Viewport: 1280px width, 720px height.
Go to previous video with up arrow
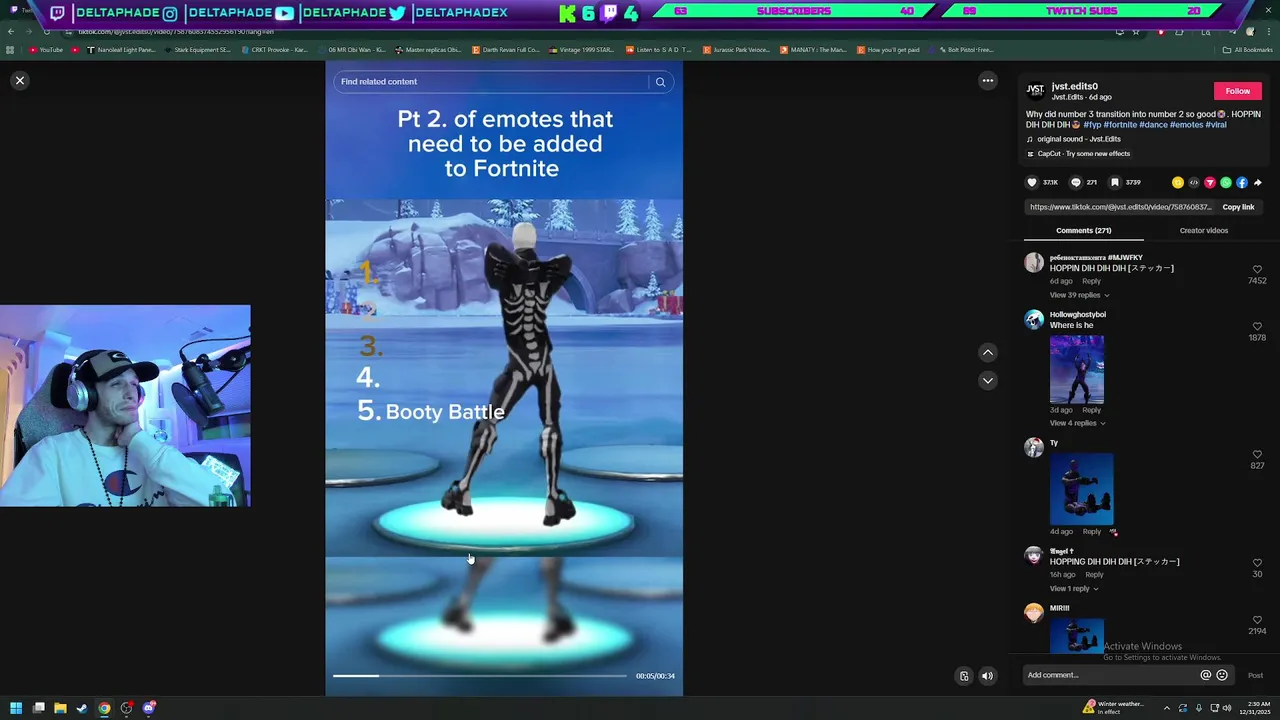pyautogui.click(x=987, y=352)
